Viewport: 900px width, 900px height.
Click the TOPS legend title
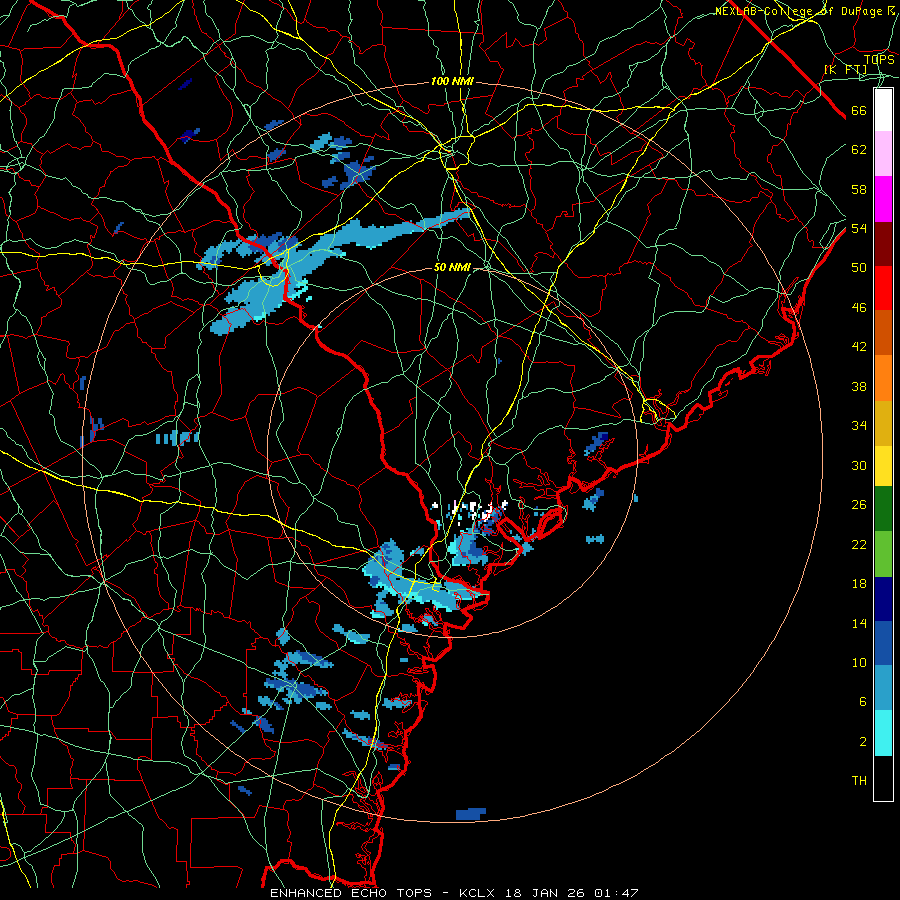point(879,59)
